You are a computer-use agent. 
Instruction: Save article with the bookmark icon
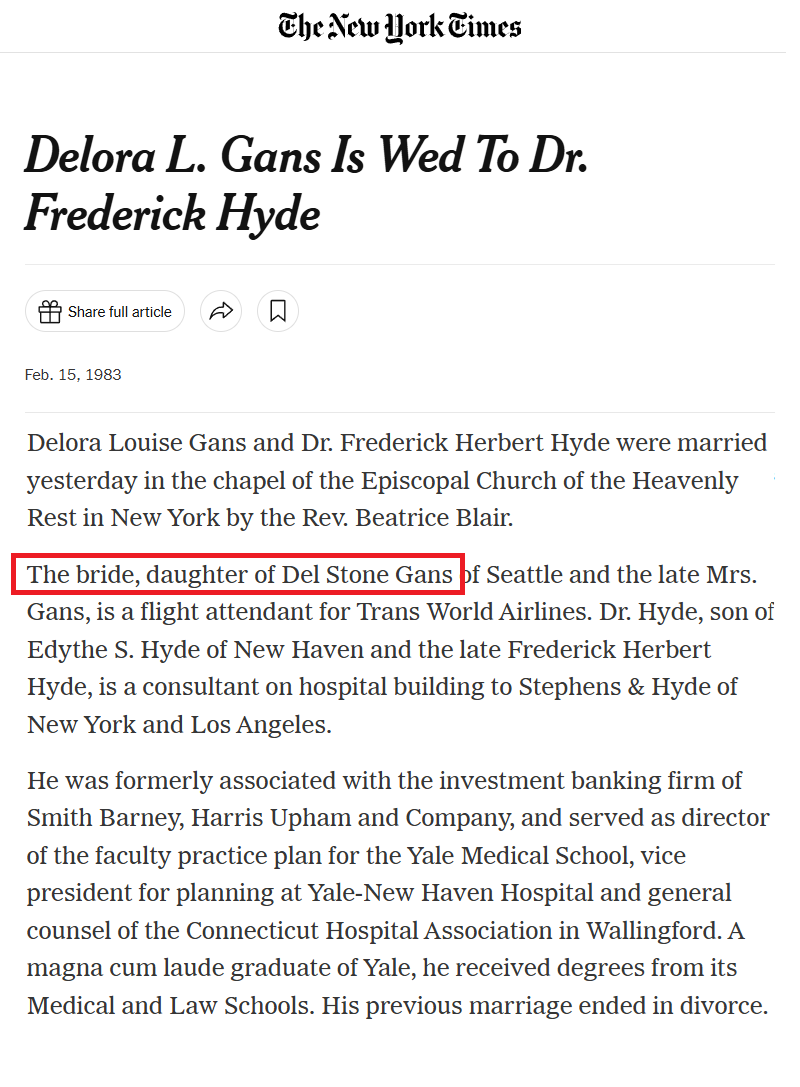point(278,312)
